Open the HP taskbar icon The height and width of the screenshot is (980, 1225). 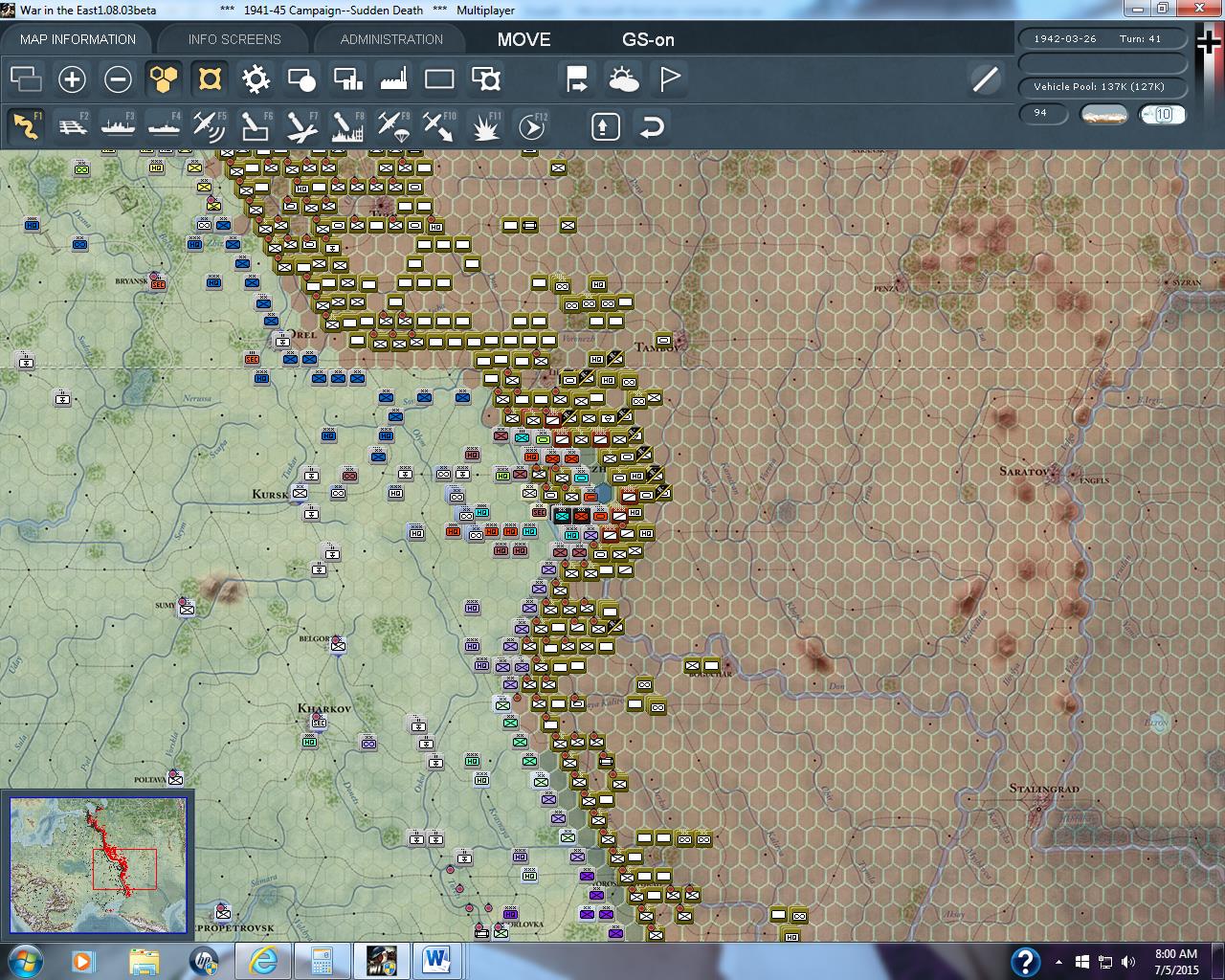click(204, 961)
